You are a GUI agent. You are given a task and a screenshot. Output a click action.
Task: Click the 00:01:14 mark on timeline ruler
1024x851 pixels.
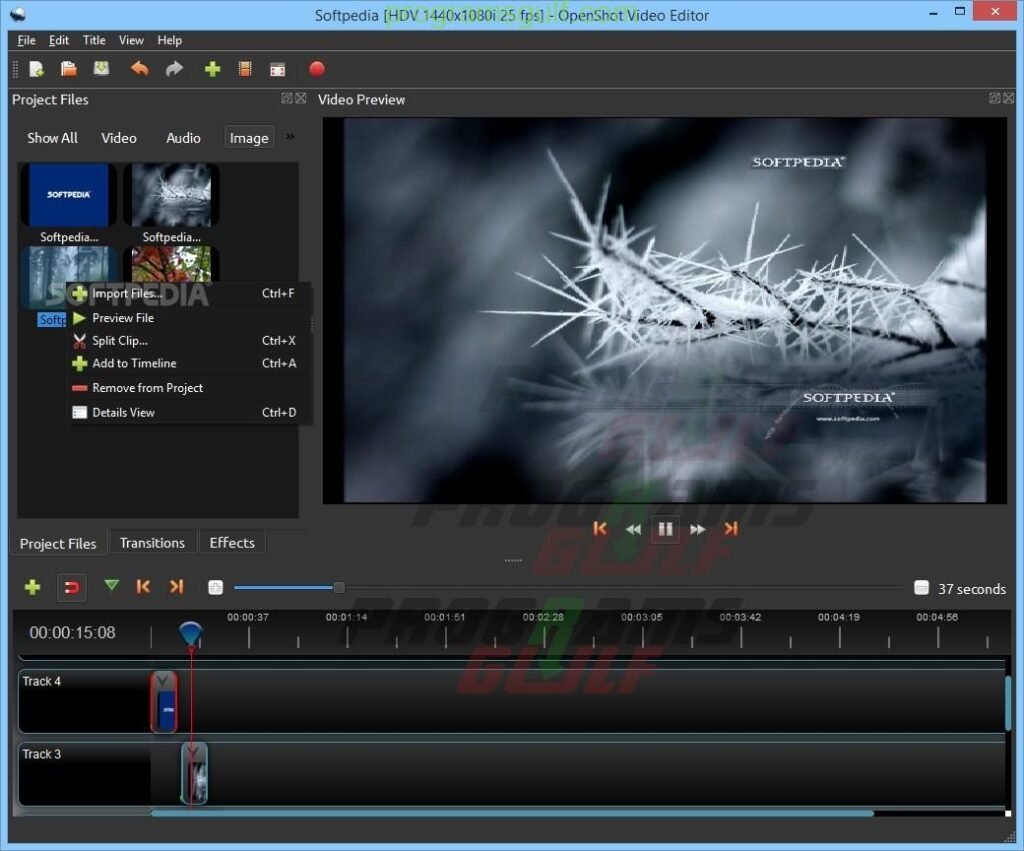click(x=347, y=617)
